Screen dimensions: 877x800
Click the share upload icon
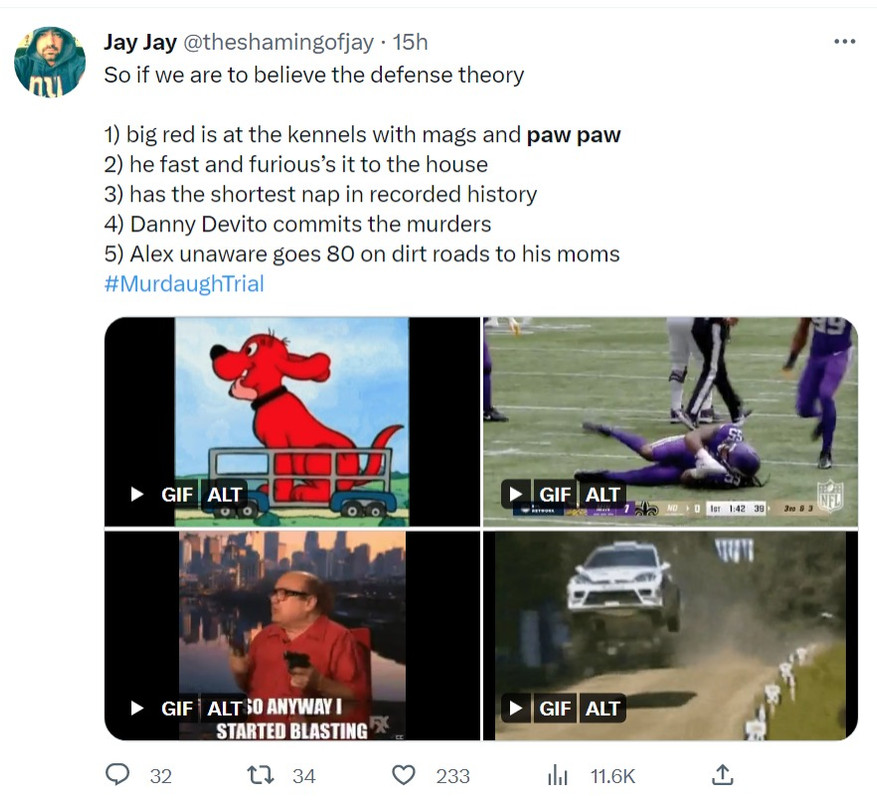pyautogui.click(x=722, y=775)
